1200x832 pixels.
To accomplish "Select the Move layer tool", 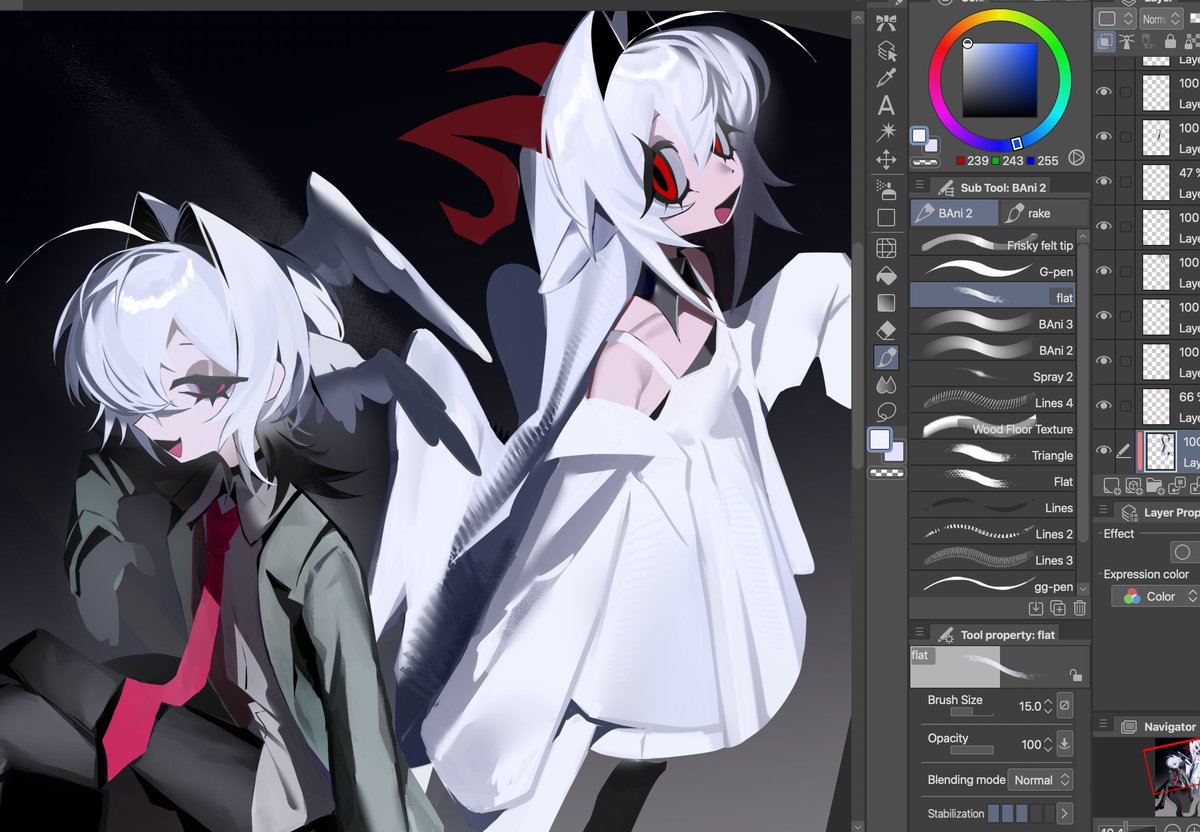I will (x=886, y=159).
